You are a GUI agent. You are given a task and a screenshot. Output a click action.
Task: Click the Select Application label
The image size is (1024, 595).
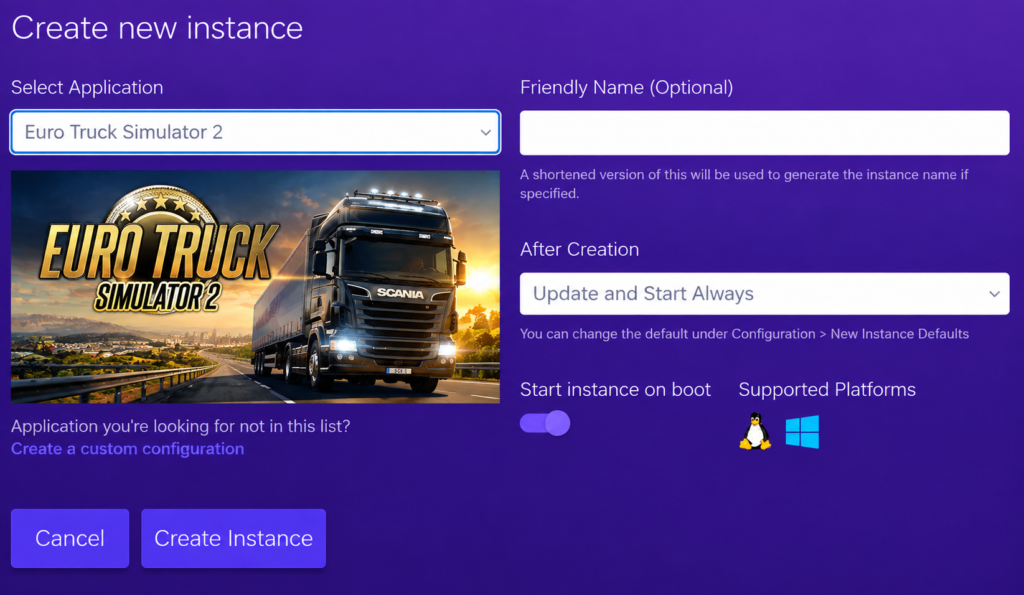pos(87,88)
